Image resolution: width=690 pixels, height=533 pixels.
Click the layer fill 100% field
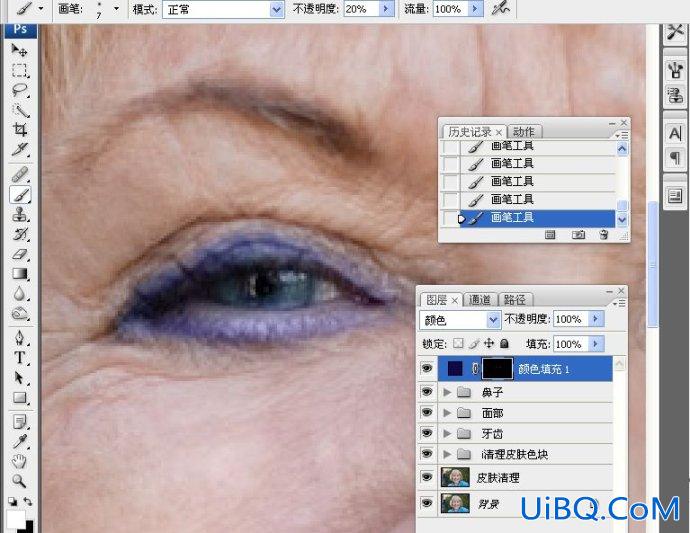[x=571, y=344]
